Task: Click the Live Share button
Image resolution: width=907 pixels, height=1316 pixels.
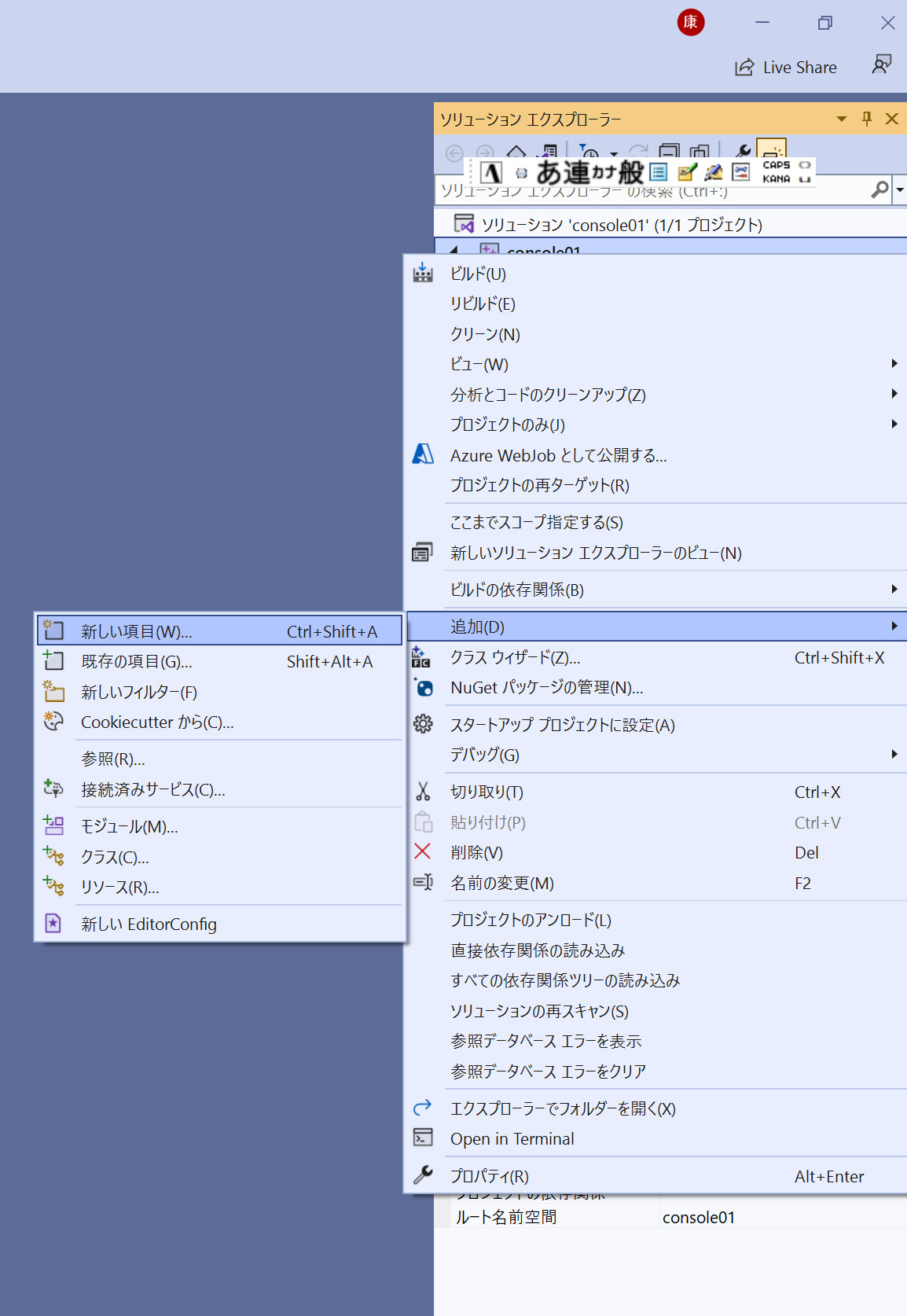Action: 786,67
